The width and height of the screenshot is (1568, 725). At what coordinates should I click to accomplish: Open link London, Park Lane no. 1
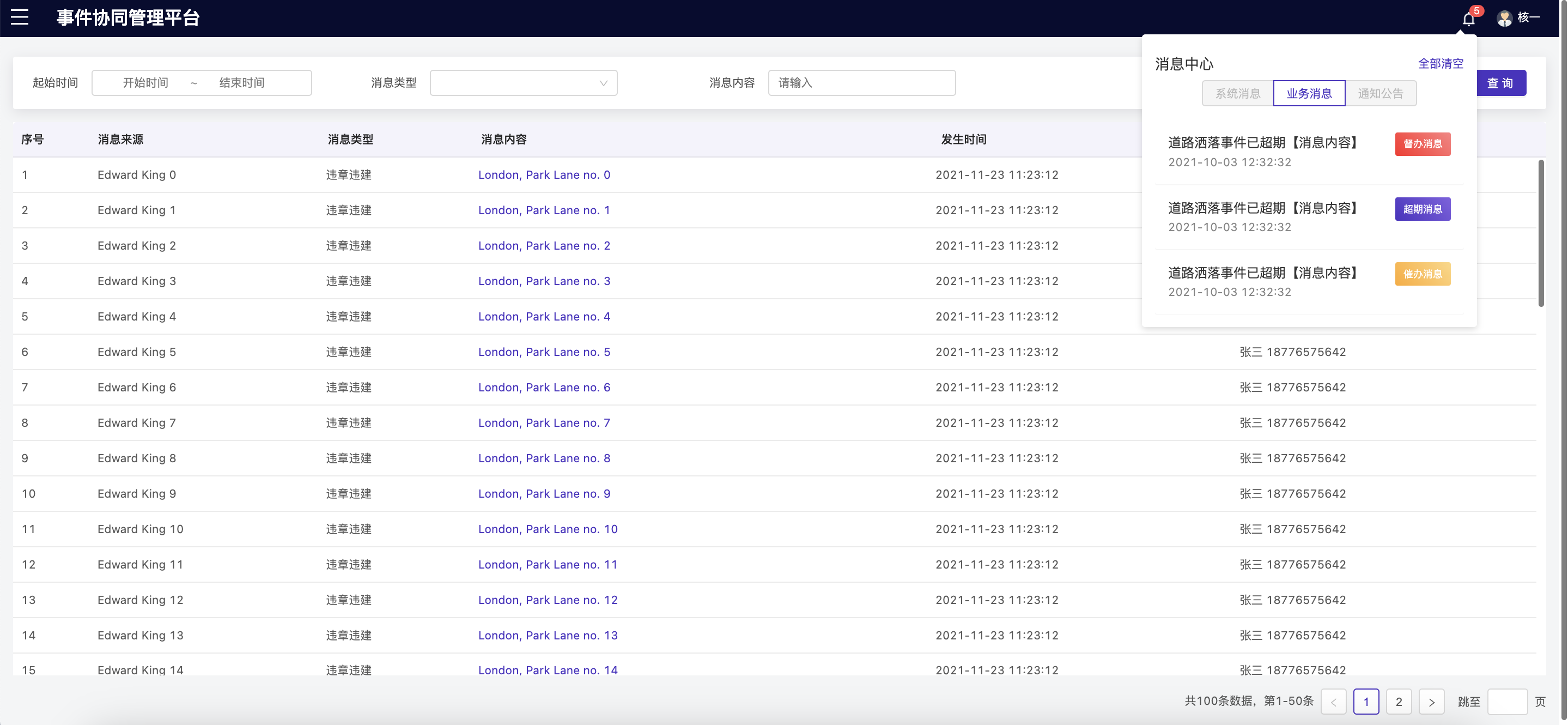point(544,210)
